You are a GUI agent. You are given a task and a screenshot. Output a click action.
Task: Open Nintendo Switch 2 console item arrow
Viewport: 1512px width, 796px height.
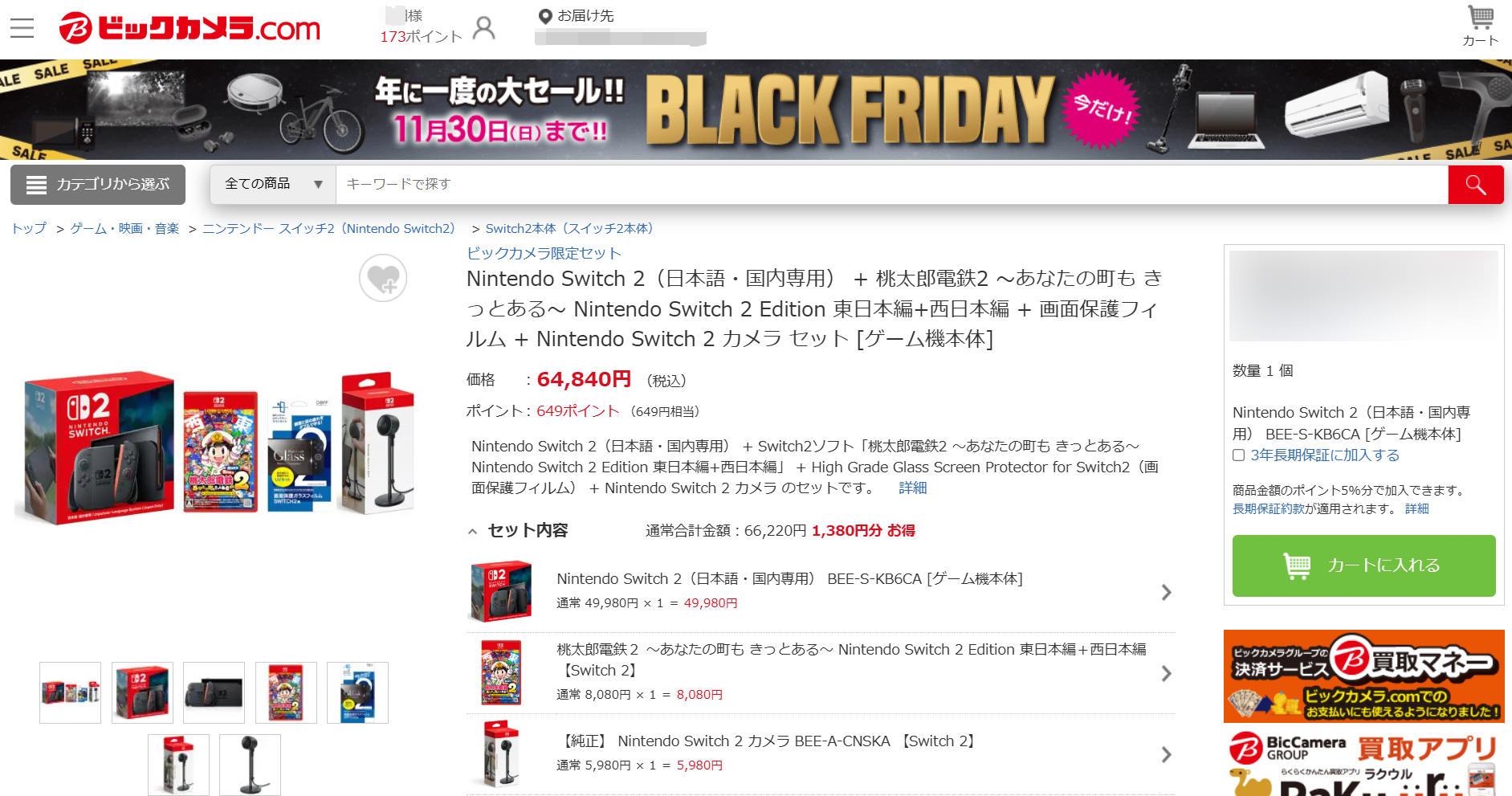click(1166, 593)
